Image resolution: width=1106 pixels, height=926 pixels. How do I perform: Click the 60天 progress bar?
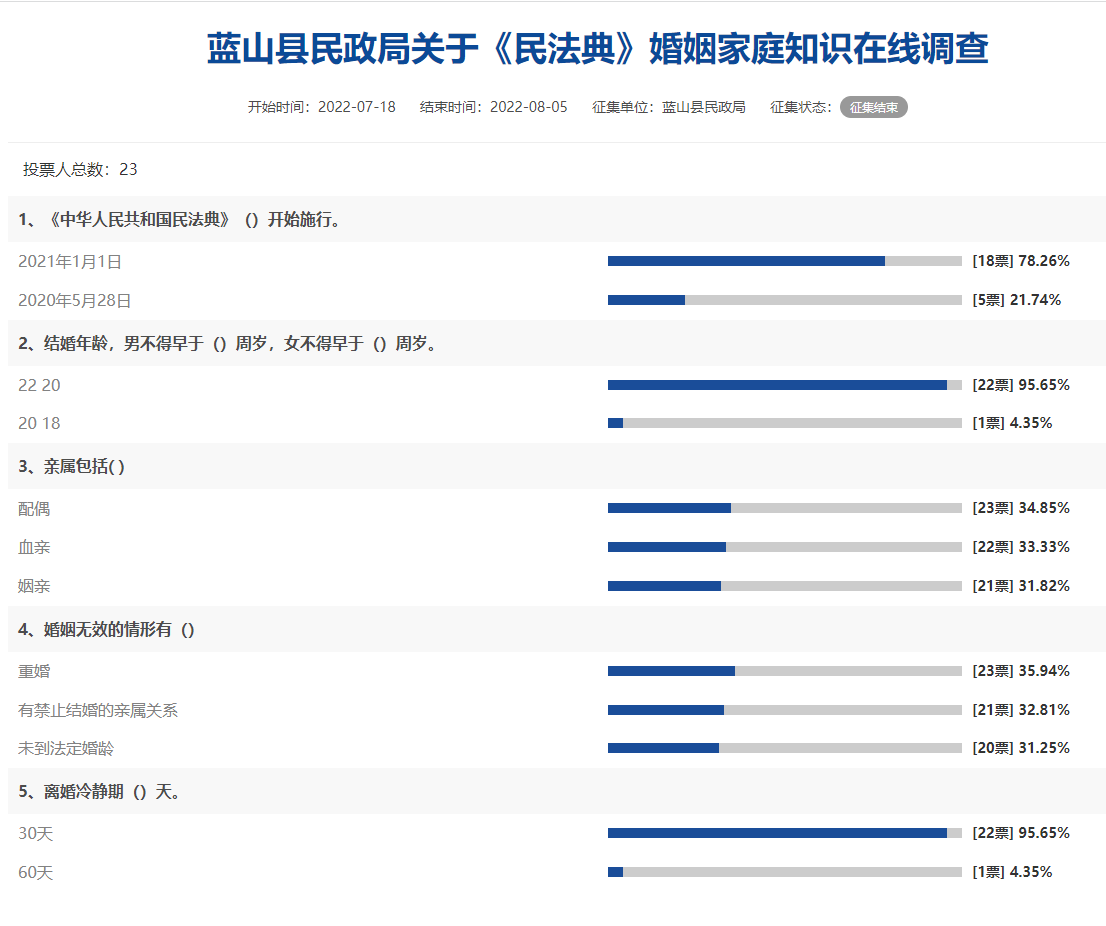[784, 872]
